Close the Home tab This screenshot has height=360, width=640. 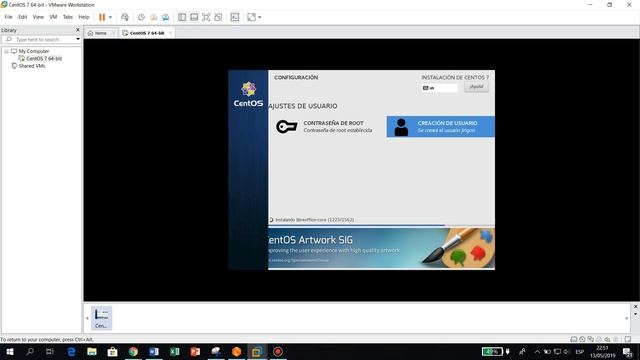[x=113, y=33]
